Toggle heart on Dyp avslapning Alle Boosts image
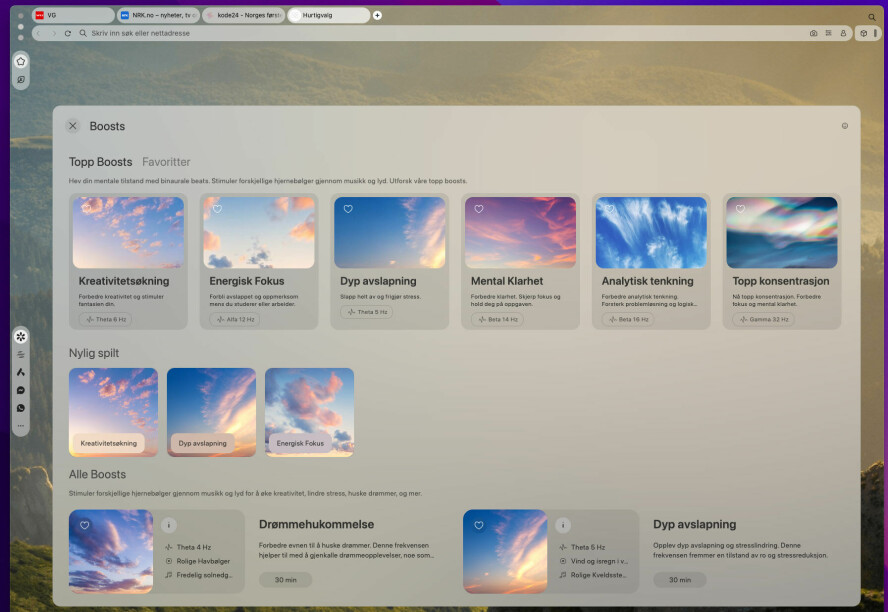888x612 pixels. coord(479,525)
